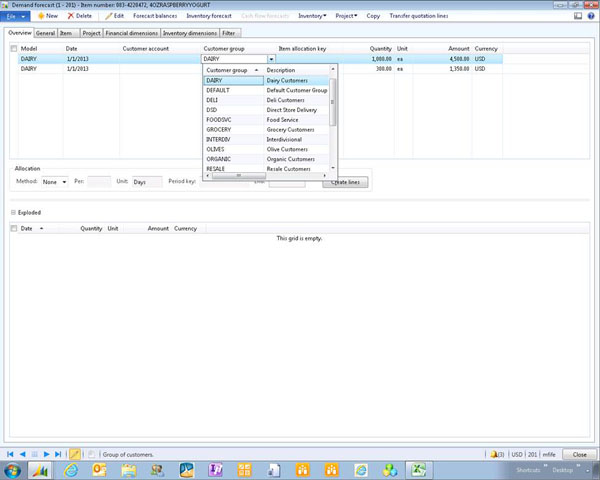Click the edit mode pencil icon in status bar
Image resolution: width=600 pixels, height=480 pixels.
pyautogui.click(x=74, y=454)
